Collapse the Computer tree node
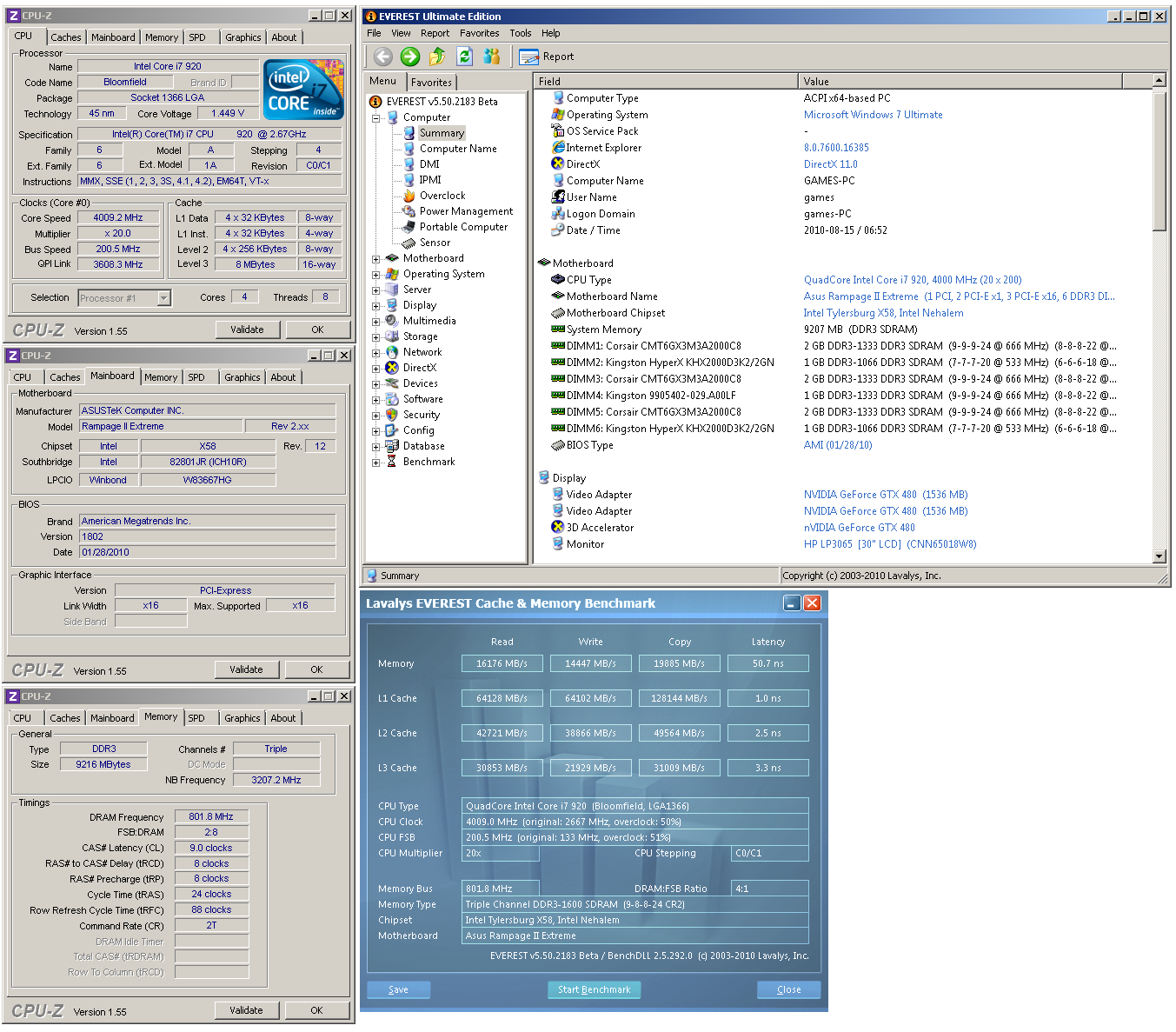This screenshot has height=1032, width=1176. click(376, 117)
